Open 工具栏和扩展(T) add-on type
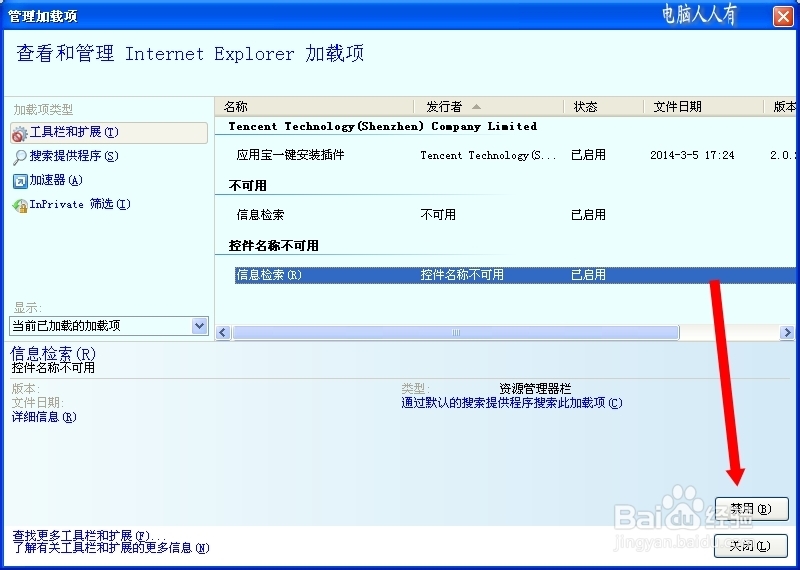This screenshot has width=800, height=570. [x=109, y=133]
